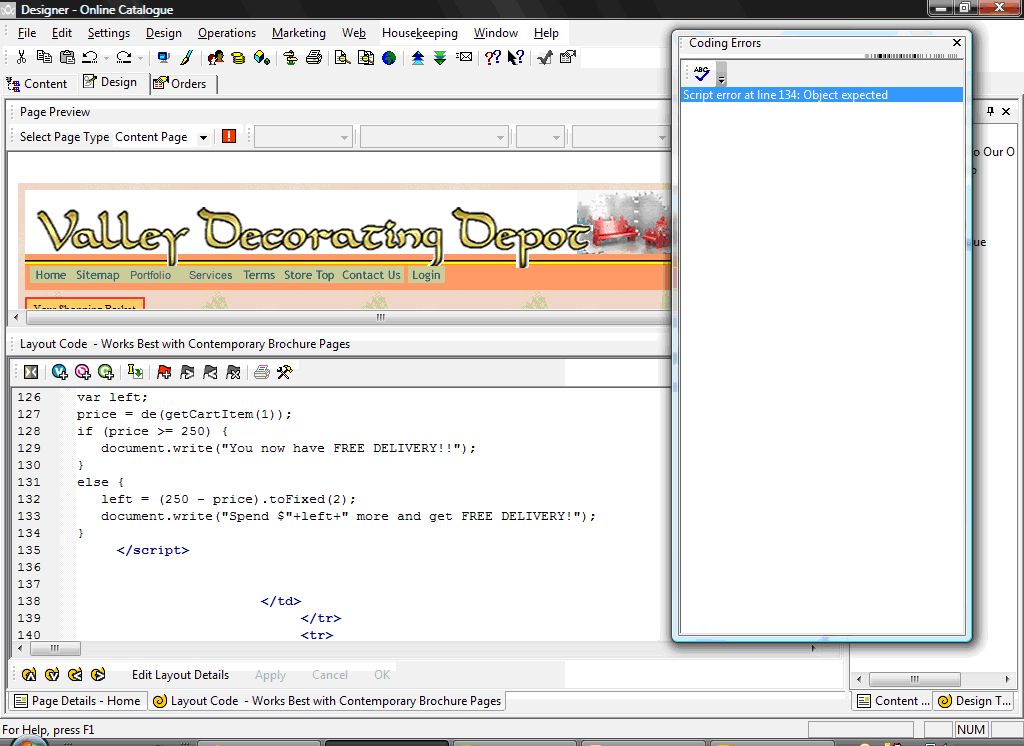Select the script error at line 134
The image size is (1024, 746).
tap(785, 95)
